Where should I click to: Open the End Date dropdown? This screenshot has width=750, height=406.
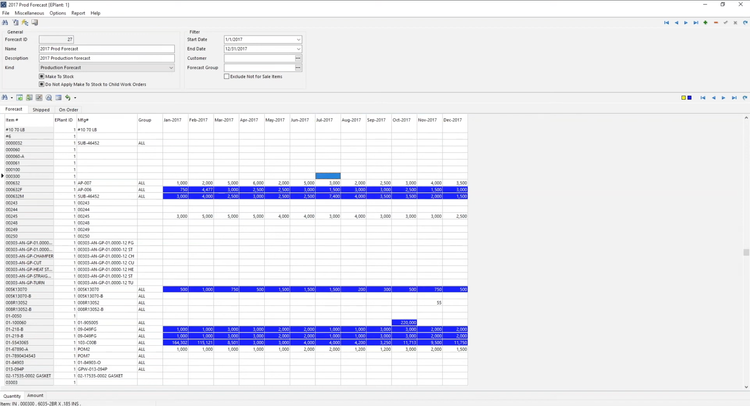tap(298, 49)
